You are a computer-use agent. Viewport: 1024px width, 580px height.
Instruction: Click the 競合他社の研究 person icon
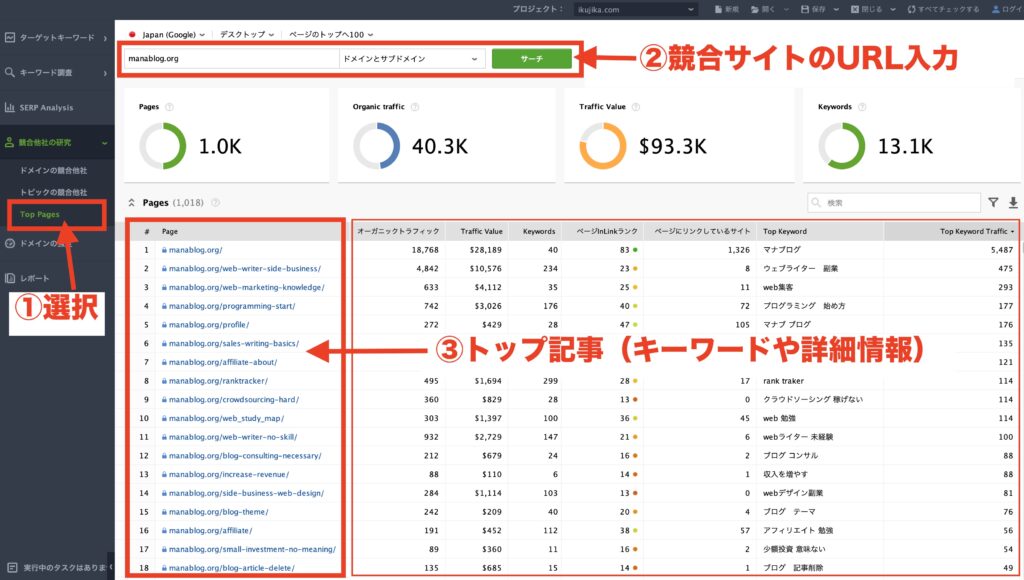(10, 142)
